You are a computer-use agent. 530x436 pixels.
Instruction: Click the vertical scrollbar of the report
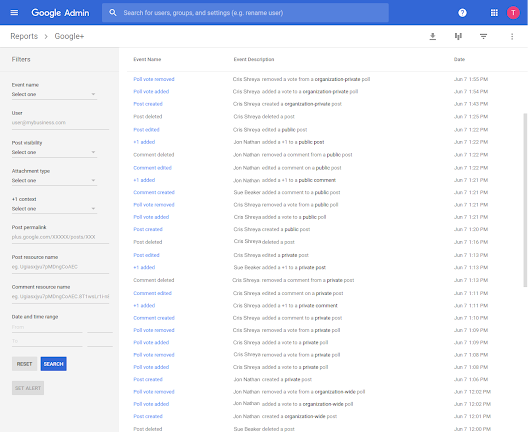tap(525, 200)
